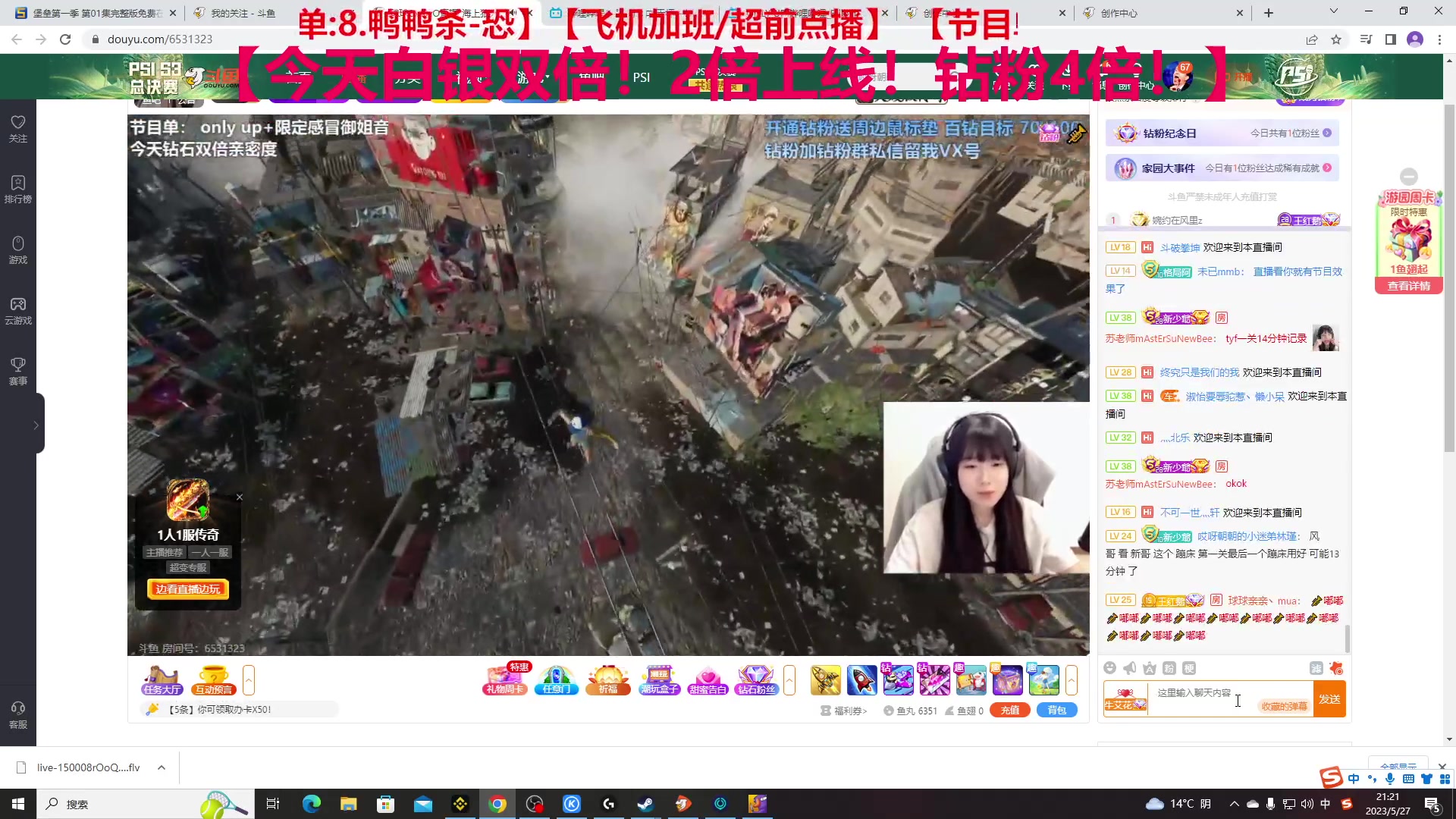
Task: Open the 互动预言 prediction trophy icon
Action: click(x=214, y=680)
